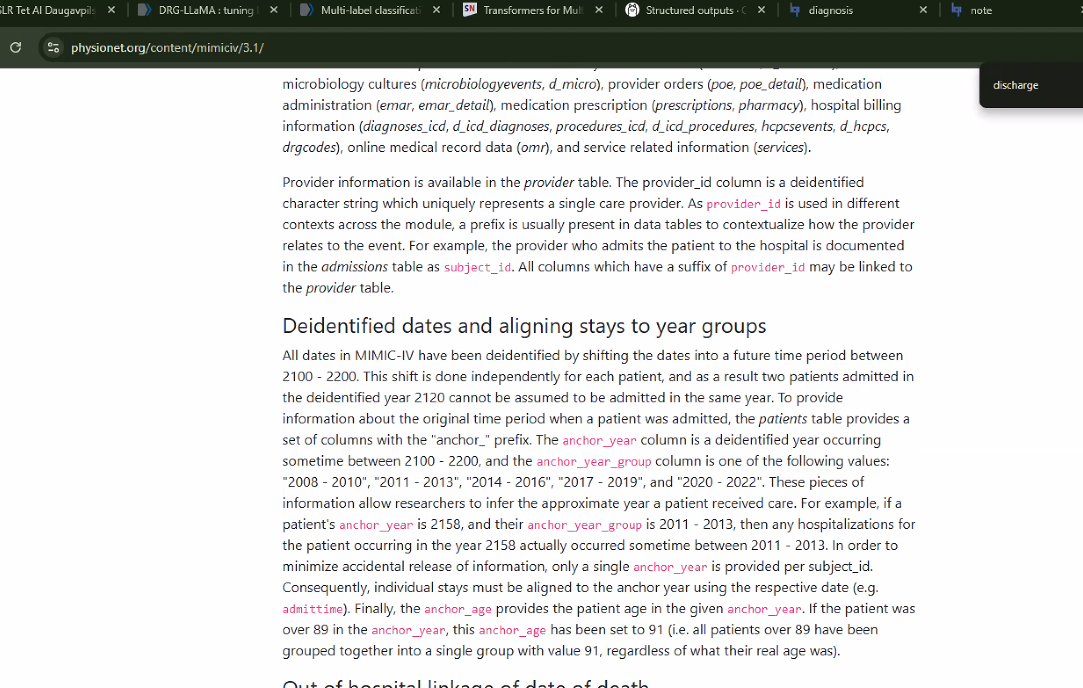The height and width of the screenshot is (688, 1083).
Task: Click the italic table name 'procedures_icd'
Action: [x=601, y=126]
